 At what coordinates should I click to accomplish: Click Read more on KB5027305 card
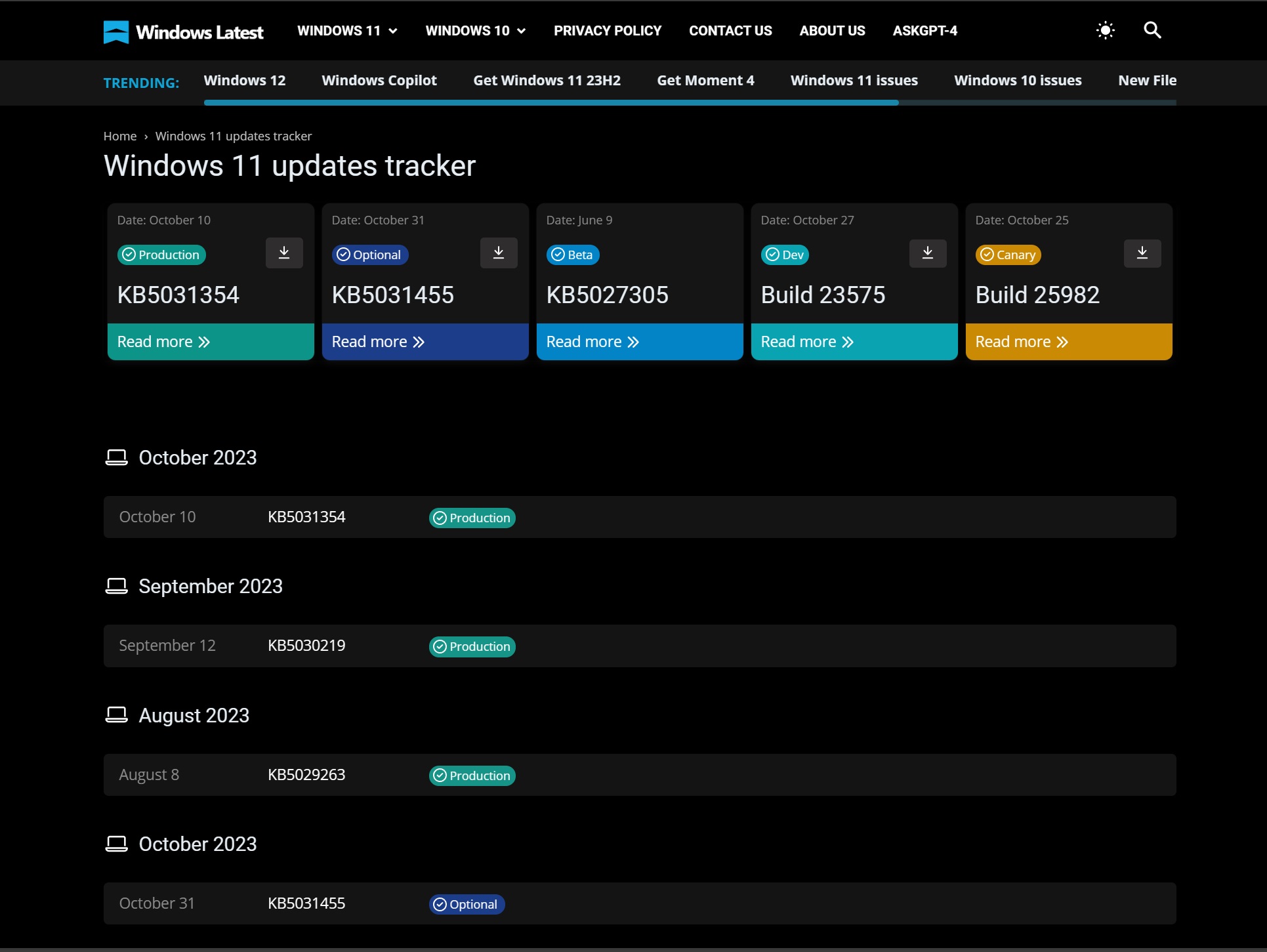pos(640,342)
